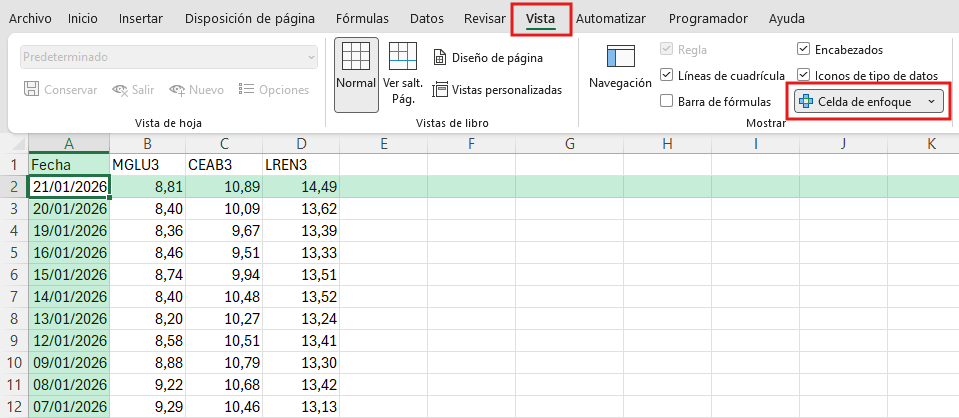Click the cell with value 14,49

pyautogui.click(x=301, y=187)
